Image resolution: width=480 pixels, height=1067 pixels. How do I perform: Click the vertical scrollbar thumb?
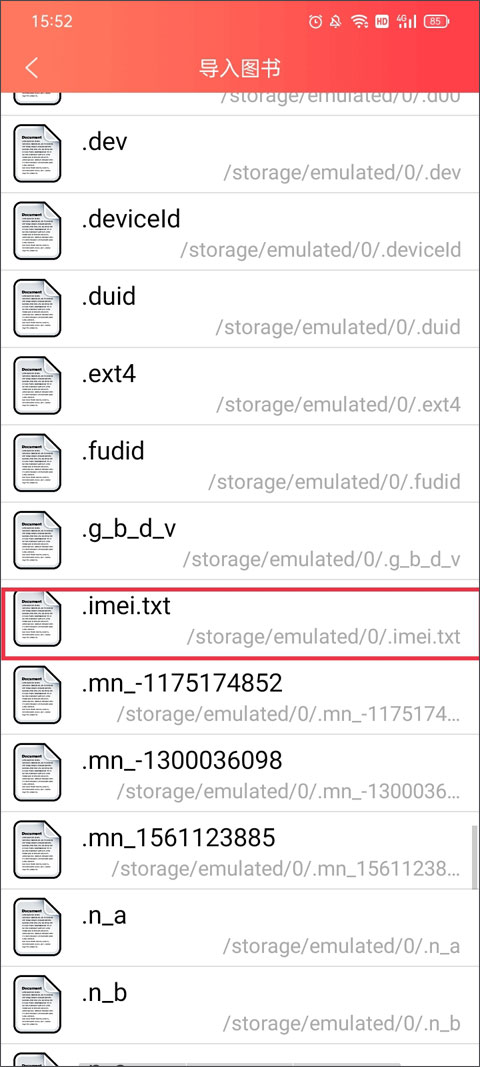(x=475, y=856)
